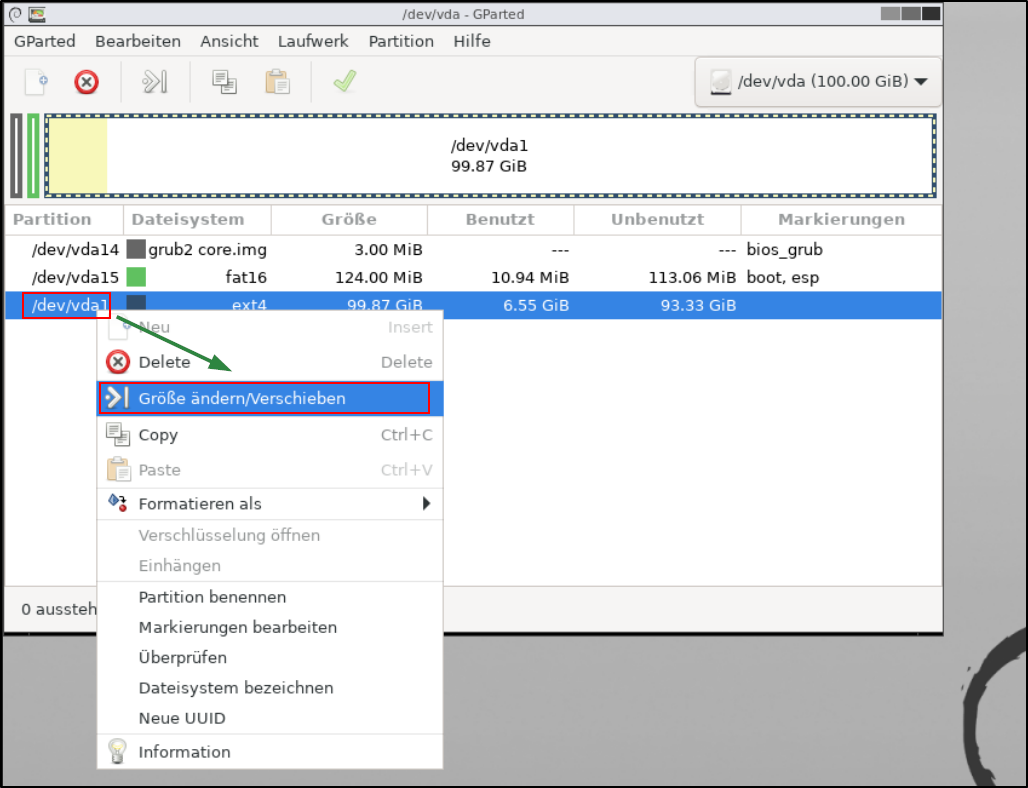Click the lightbulb Information icon
This screenshot has height=788, width=1028.
click(118, 752)
